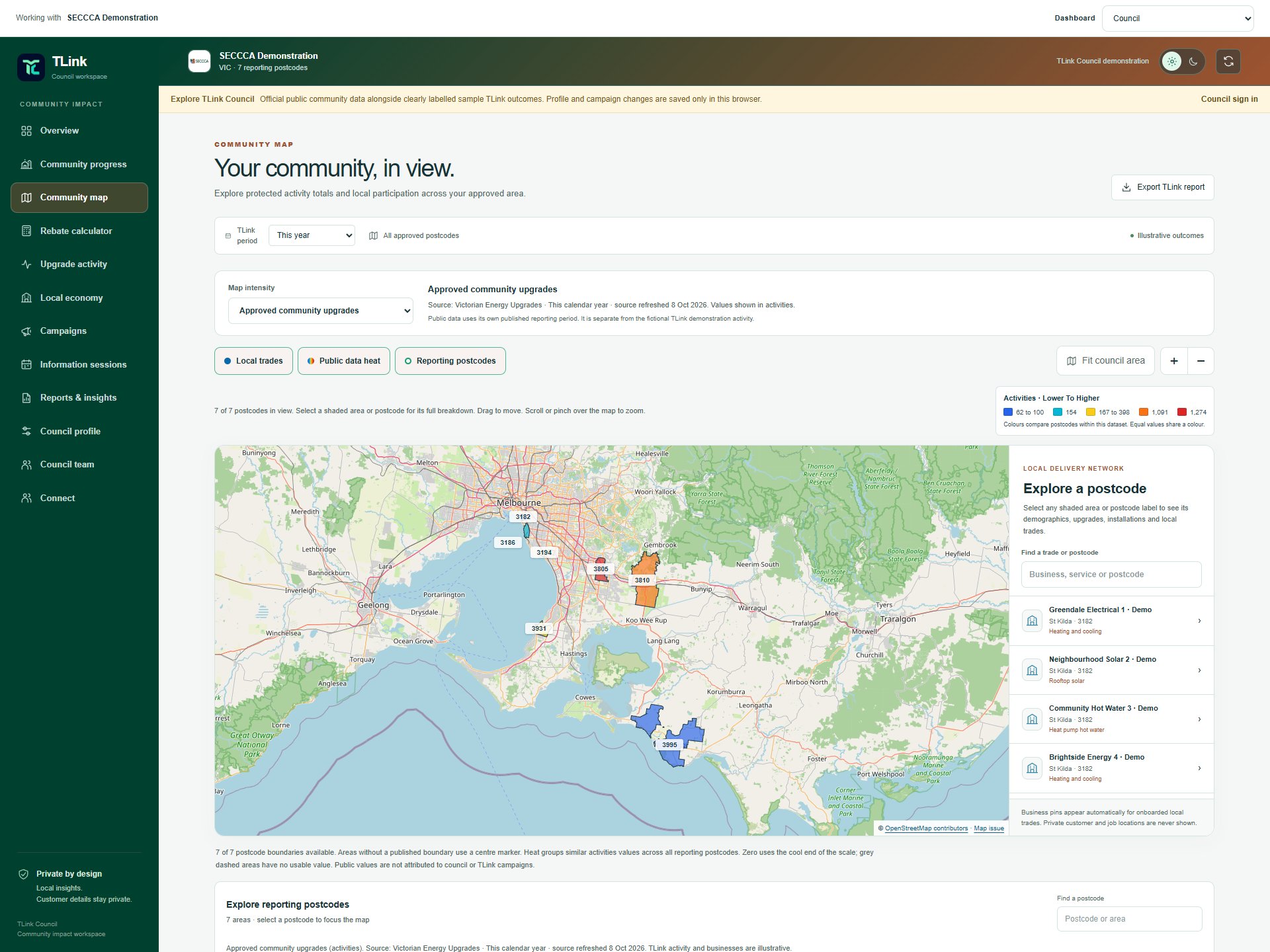This screenshot has height=952, width=1270.
Task: Click the Overview grid icon
Action: 26,131
